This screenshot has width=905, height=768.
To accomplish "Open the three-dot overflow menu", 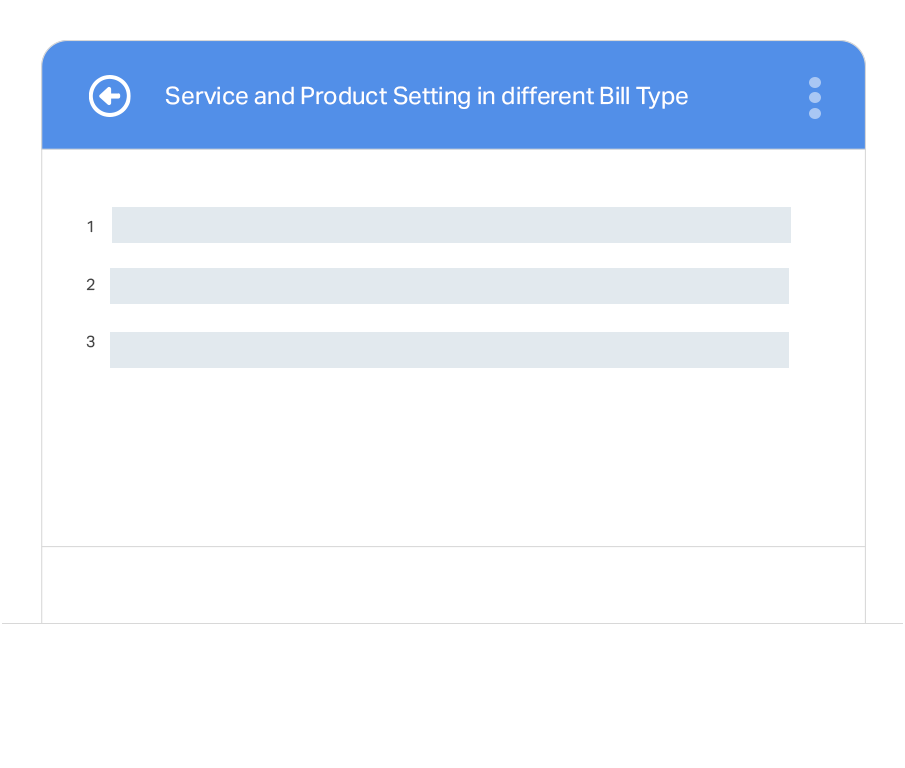I will click(x=814, y=98).
